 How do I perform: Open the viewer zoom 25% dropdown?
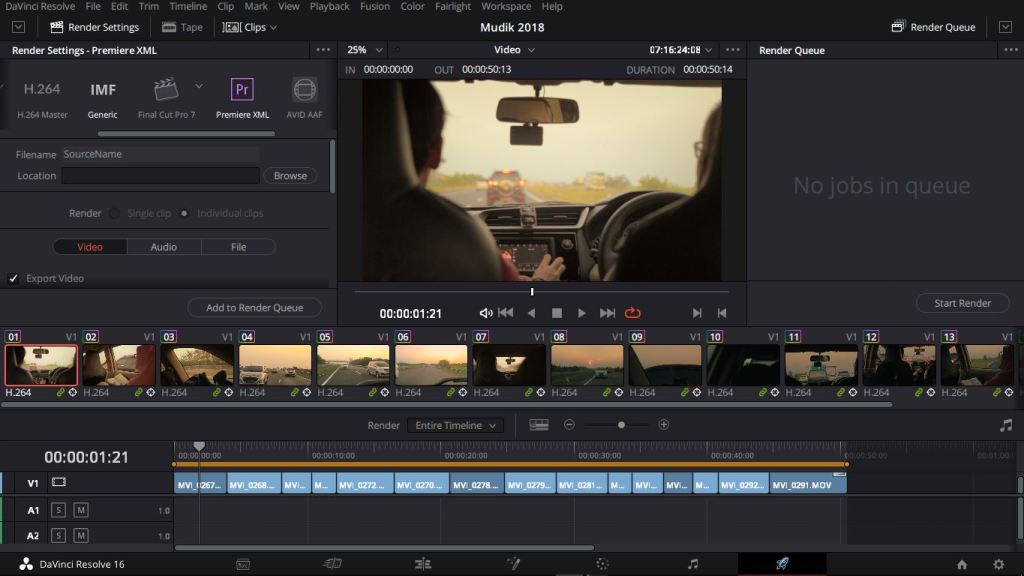click(x=362, y=49)
